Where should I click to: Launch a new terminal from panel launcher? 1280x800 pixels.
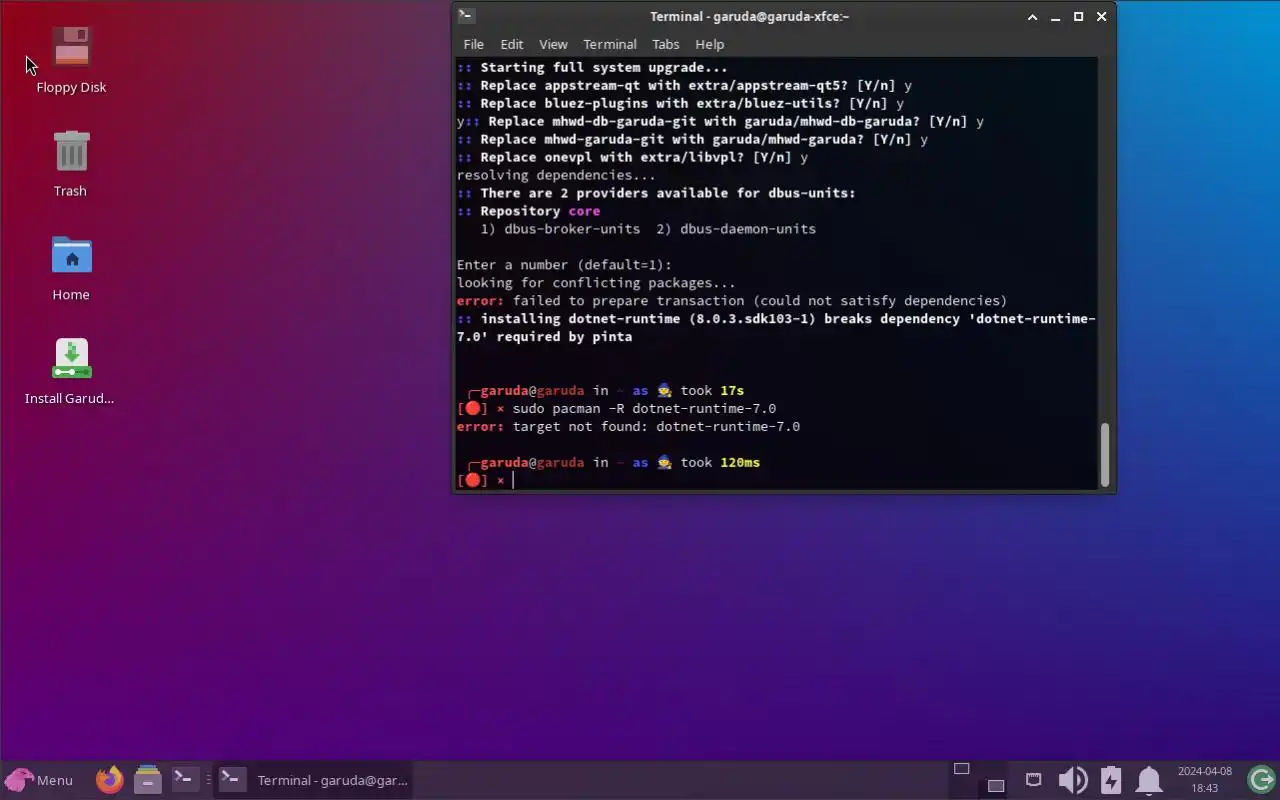tap(184, 778)
